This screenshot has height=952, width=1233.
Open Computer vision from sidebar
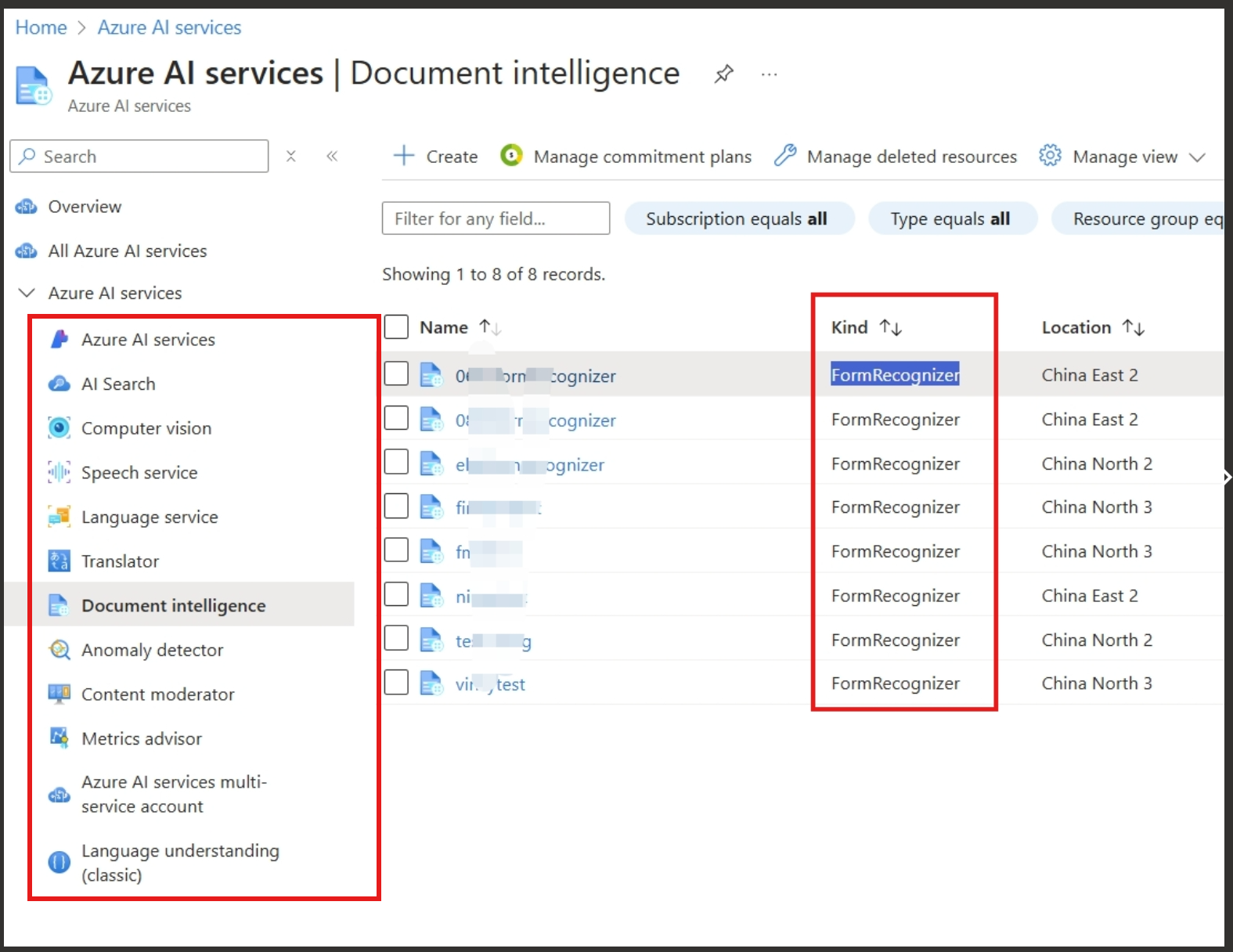tap(146, 428)
